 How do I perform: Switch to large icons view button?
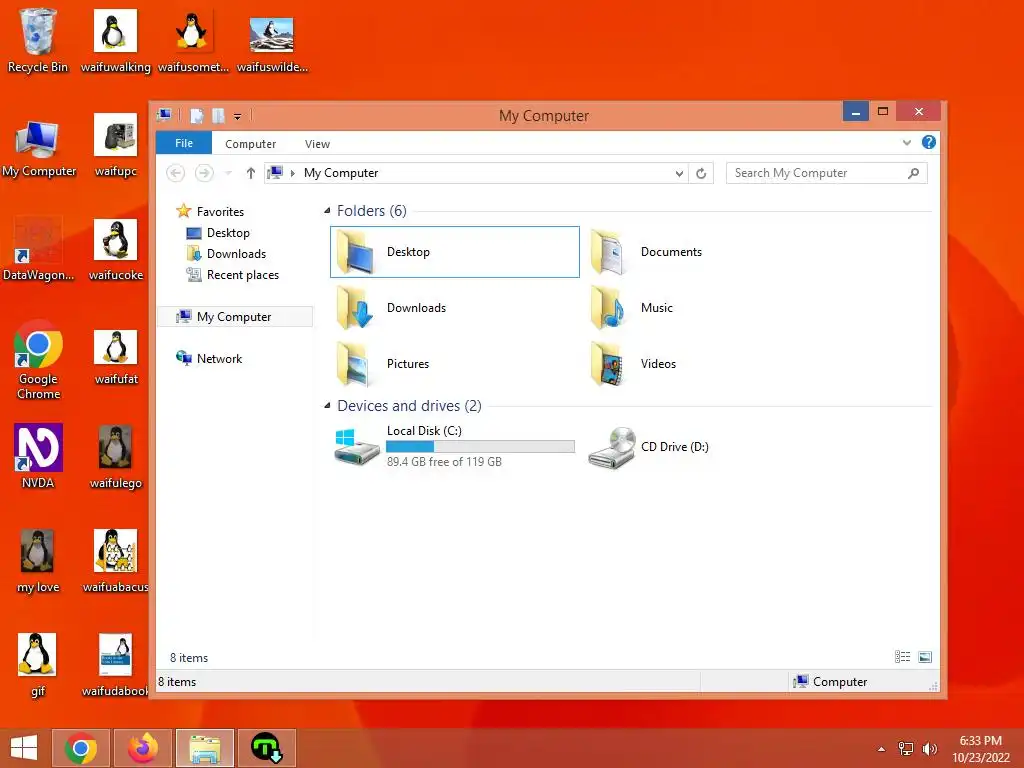pos(925,657)
